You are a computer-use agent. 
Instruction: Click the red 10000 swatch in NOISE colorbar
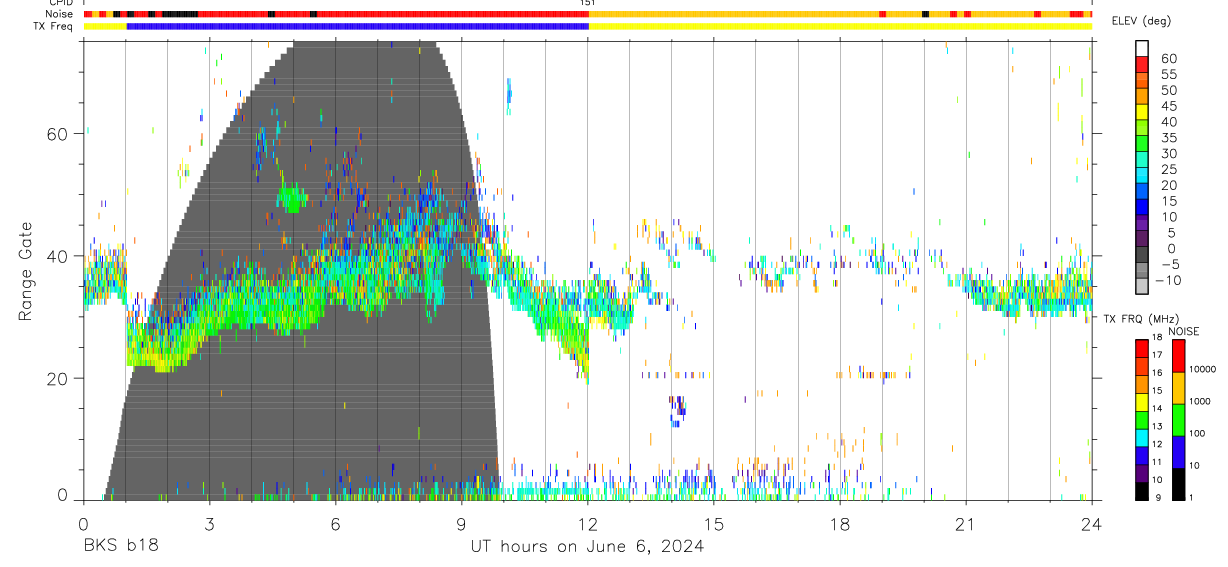pyautogui.click(x=1179, y=356)
